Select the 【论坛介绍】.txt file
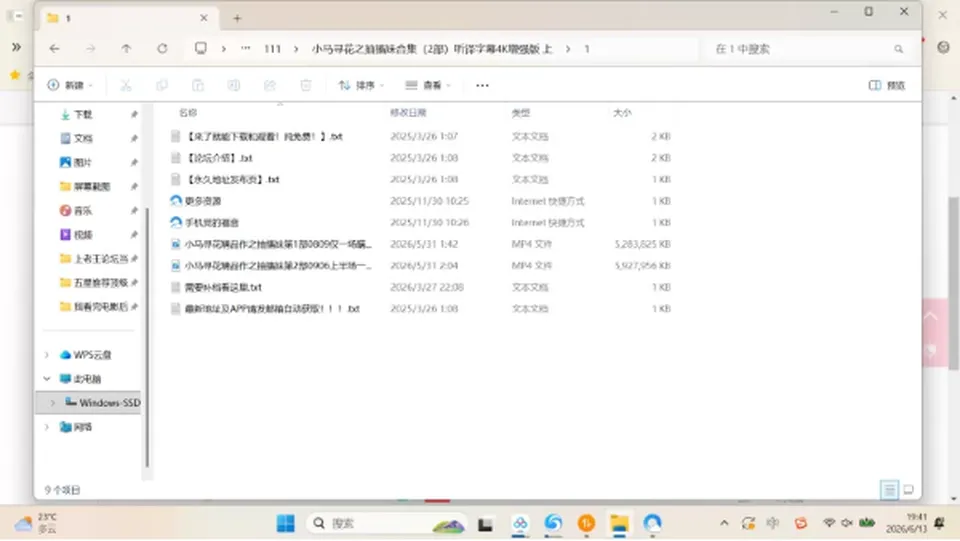 219,158
